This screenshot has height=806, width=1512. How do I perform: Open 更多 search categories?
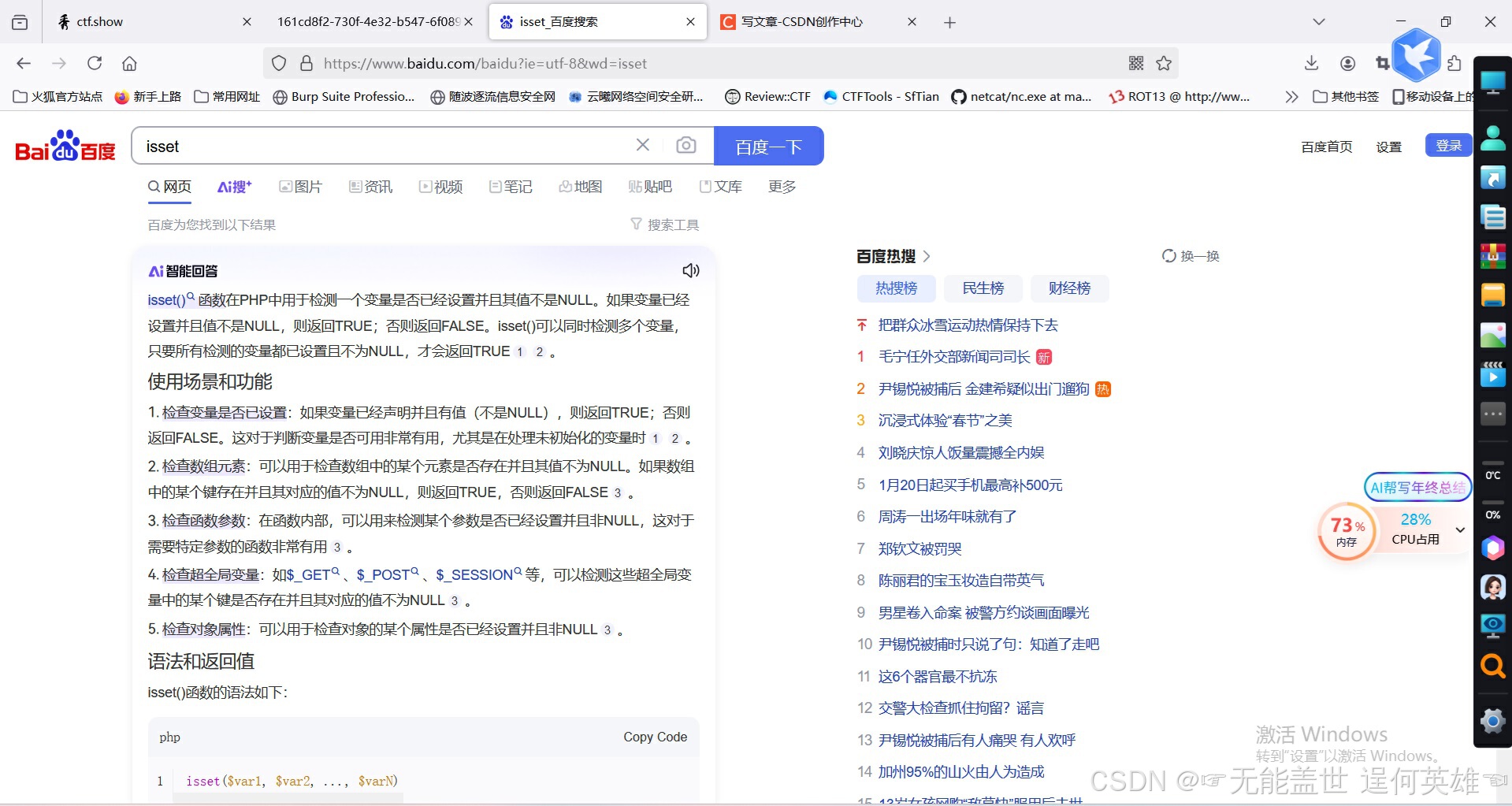click(x=782, y=187)
